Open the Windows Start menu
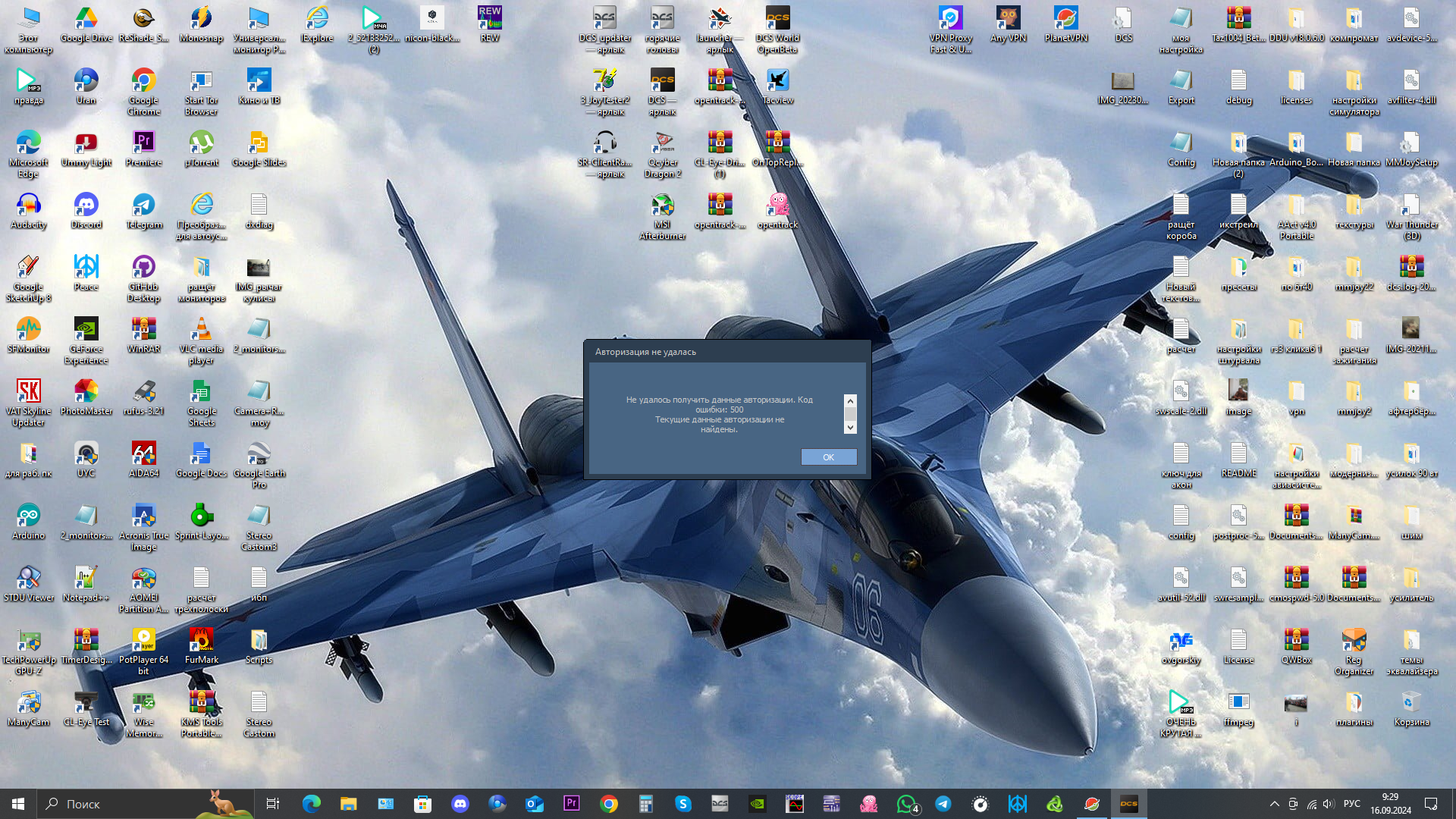This screenshot has height=819, width=1456. tap(18, 804)
